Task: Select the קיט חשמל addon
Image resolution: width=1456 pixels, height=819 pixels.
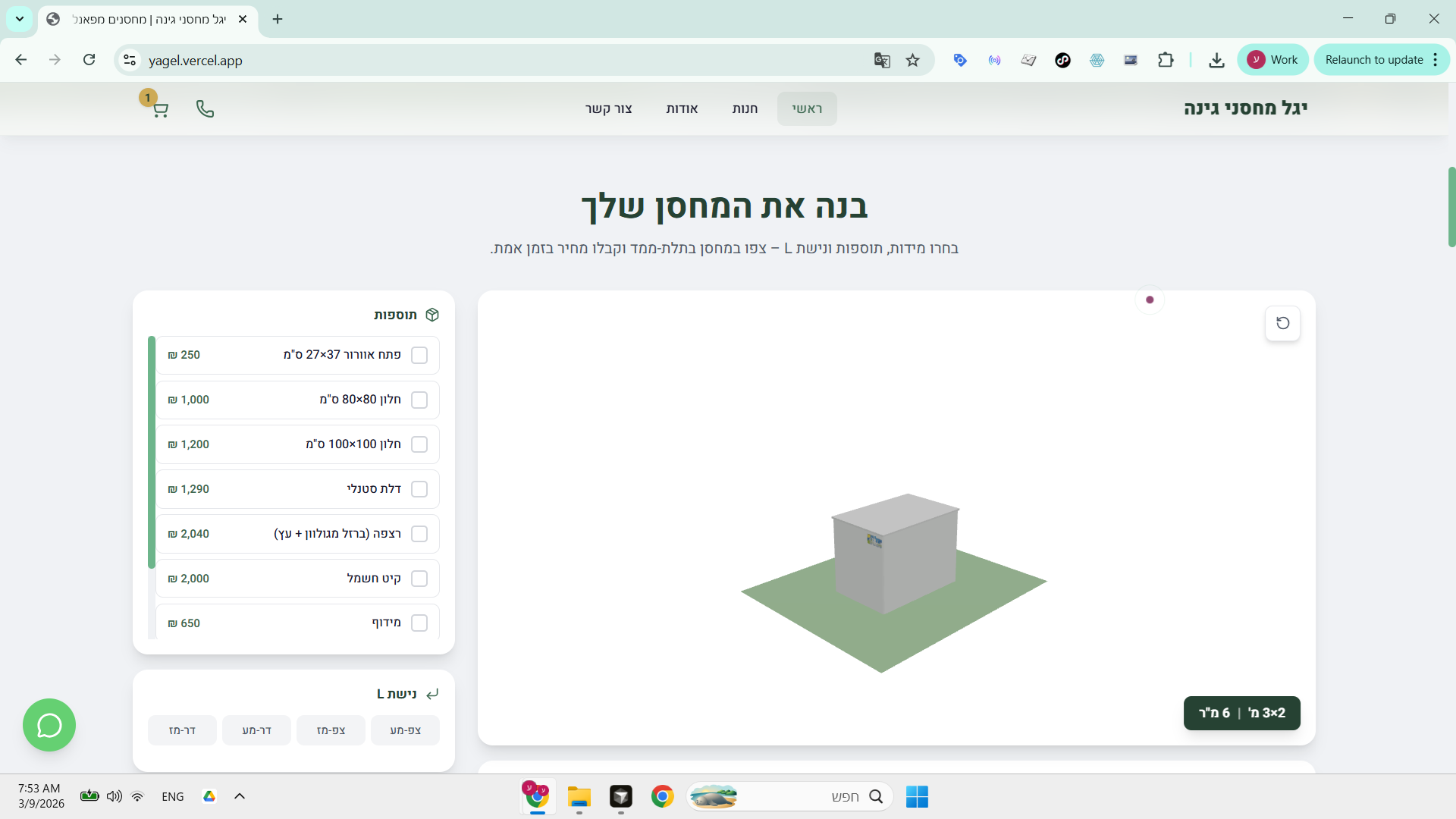Action: 419,578
